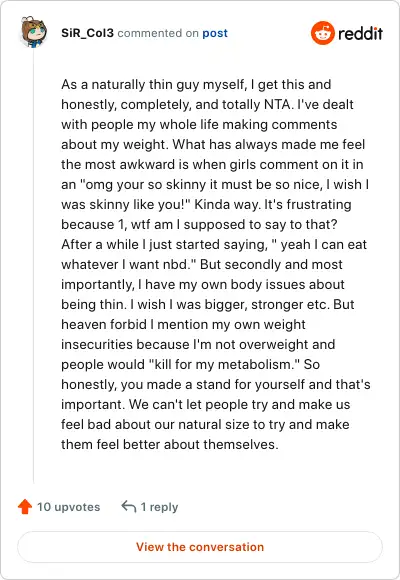The height and width of the screenshot is (580, 400).
Task: Click the curved reply arrow icon
Action: [129, 506]
